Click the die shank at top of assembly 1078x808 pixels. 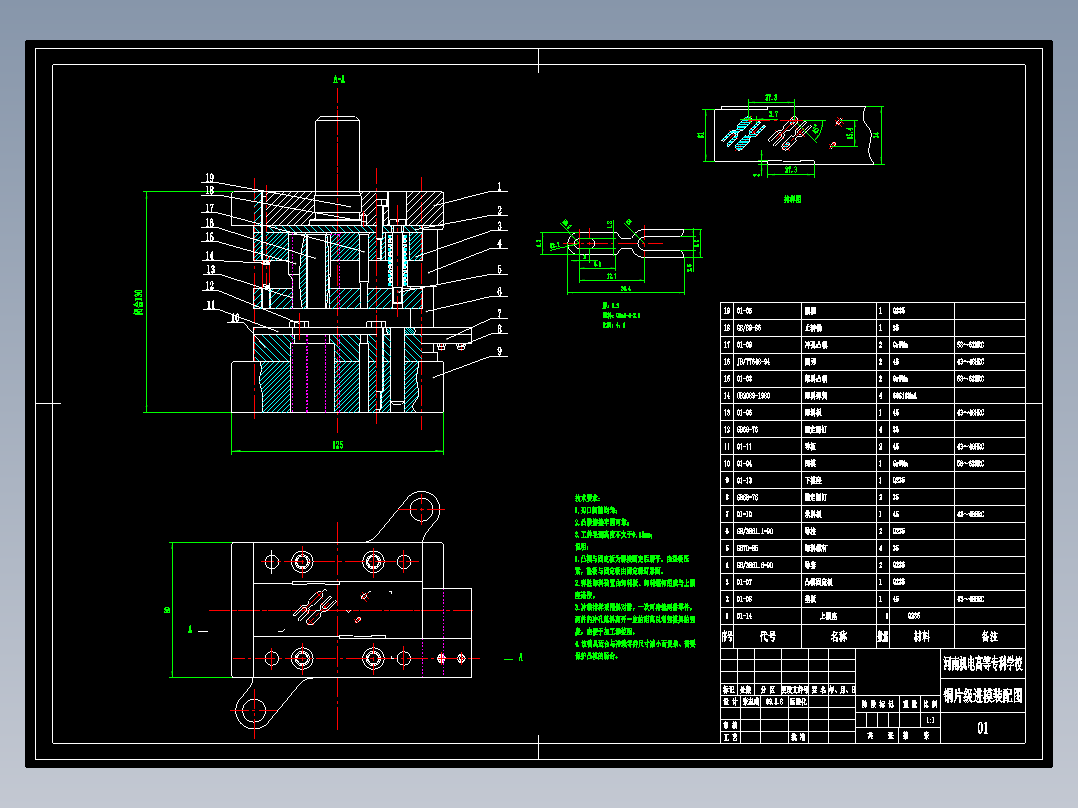tap(338, 155)
